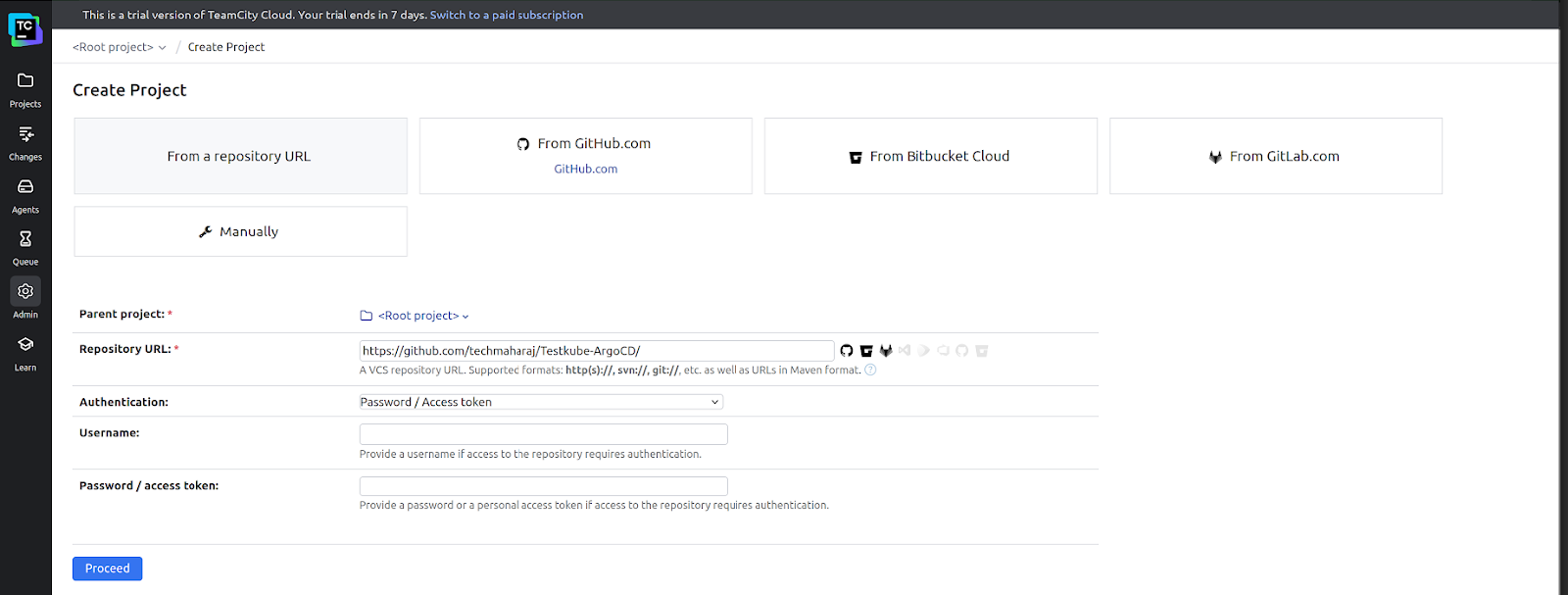This screenshot has height=595, width=1568.
Task: Open the Authentication type dropdown
Action: 541,402
